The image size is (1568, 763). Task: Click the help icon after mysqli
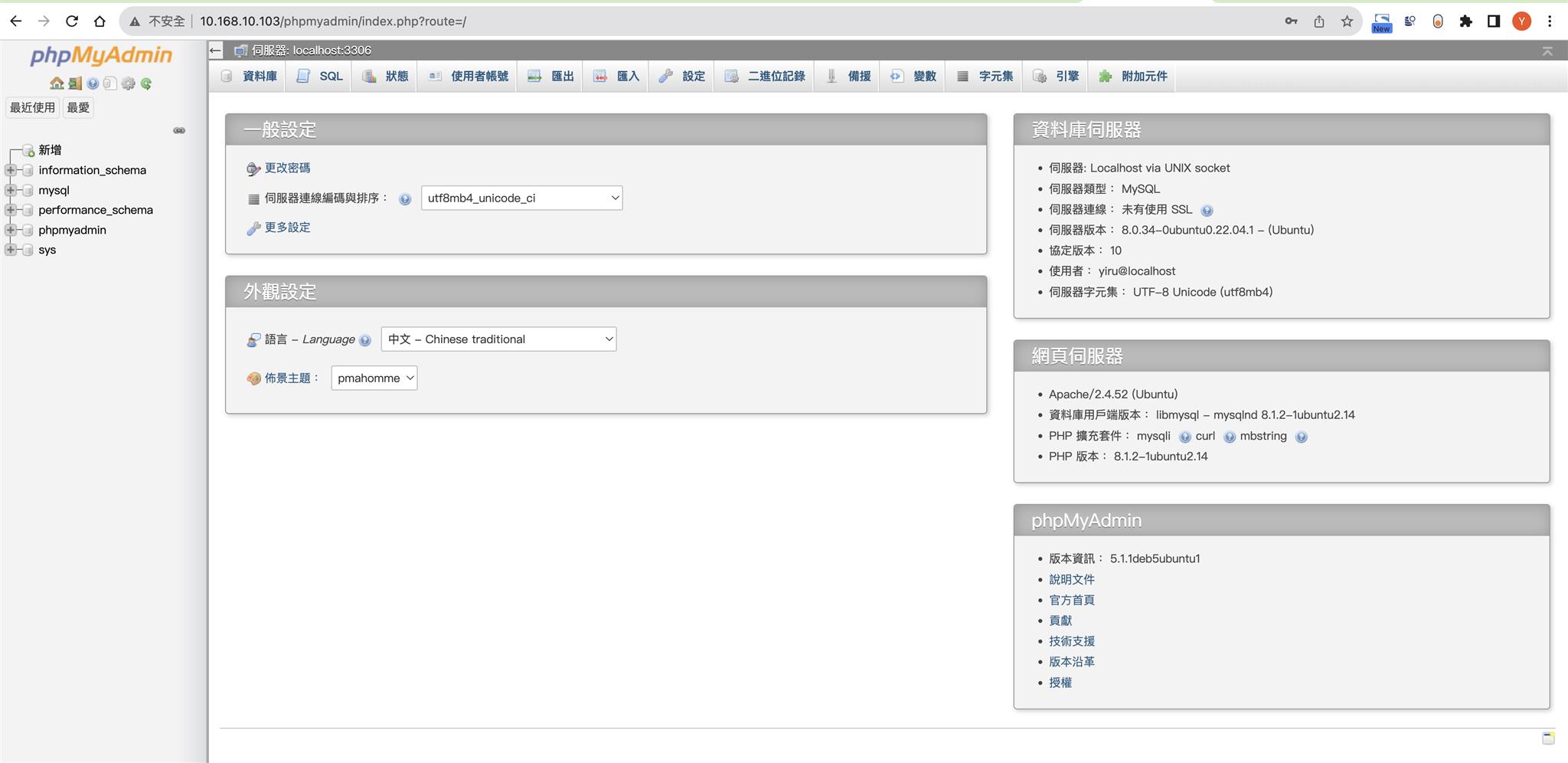point(1184,437)
